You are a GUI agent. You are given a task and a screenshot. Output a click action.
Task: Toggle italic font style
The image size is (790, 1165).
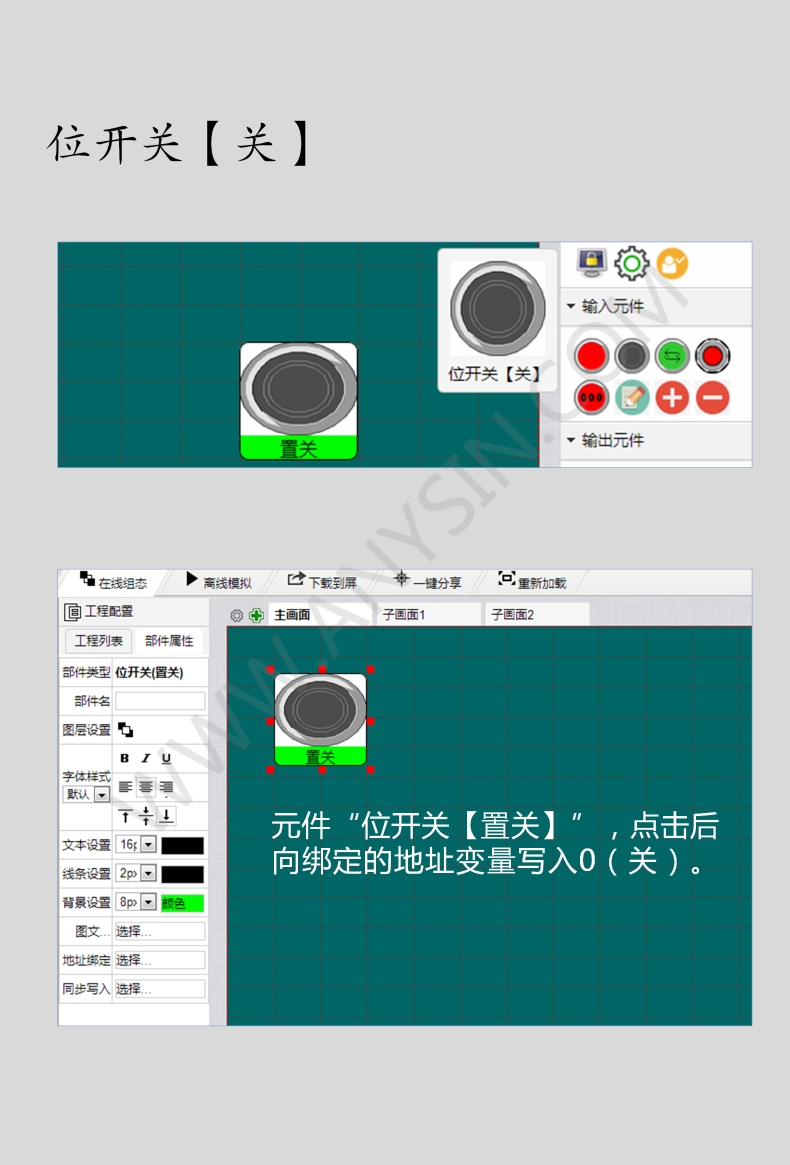(146, 759)
